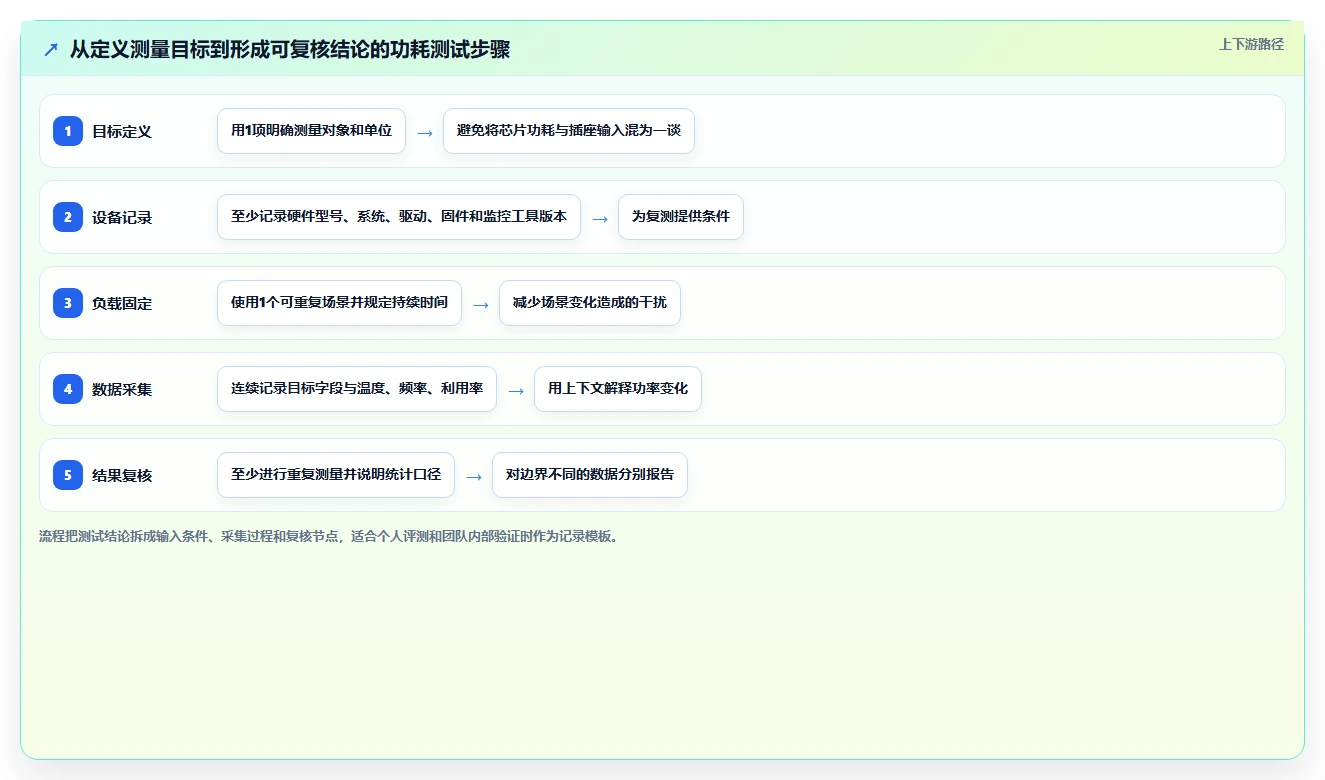
Task: Click step number 2 badge
Action: (68, 217)
